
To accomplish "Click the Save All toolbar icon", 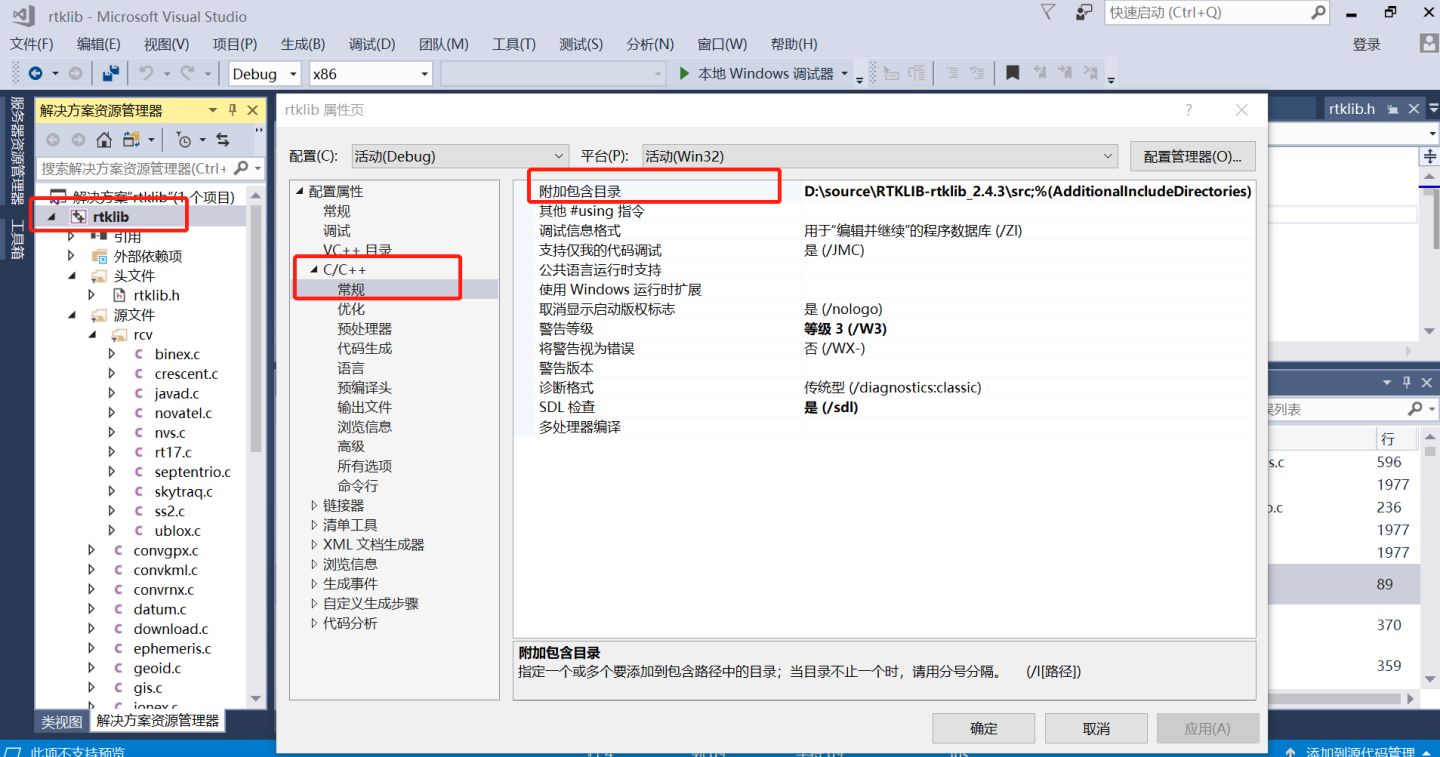I will [x=110, y=73].
